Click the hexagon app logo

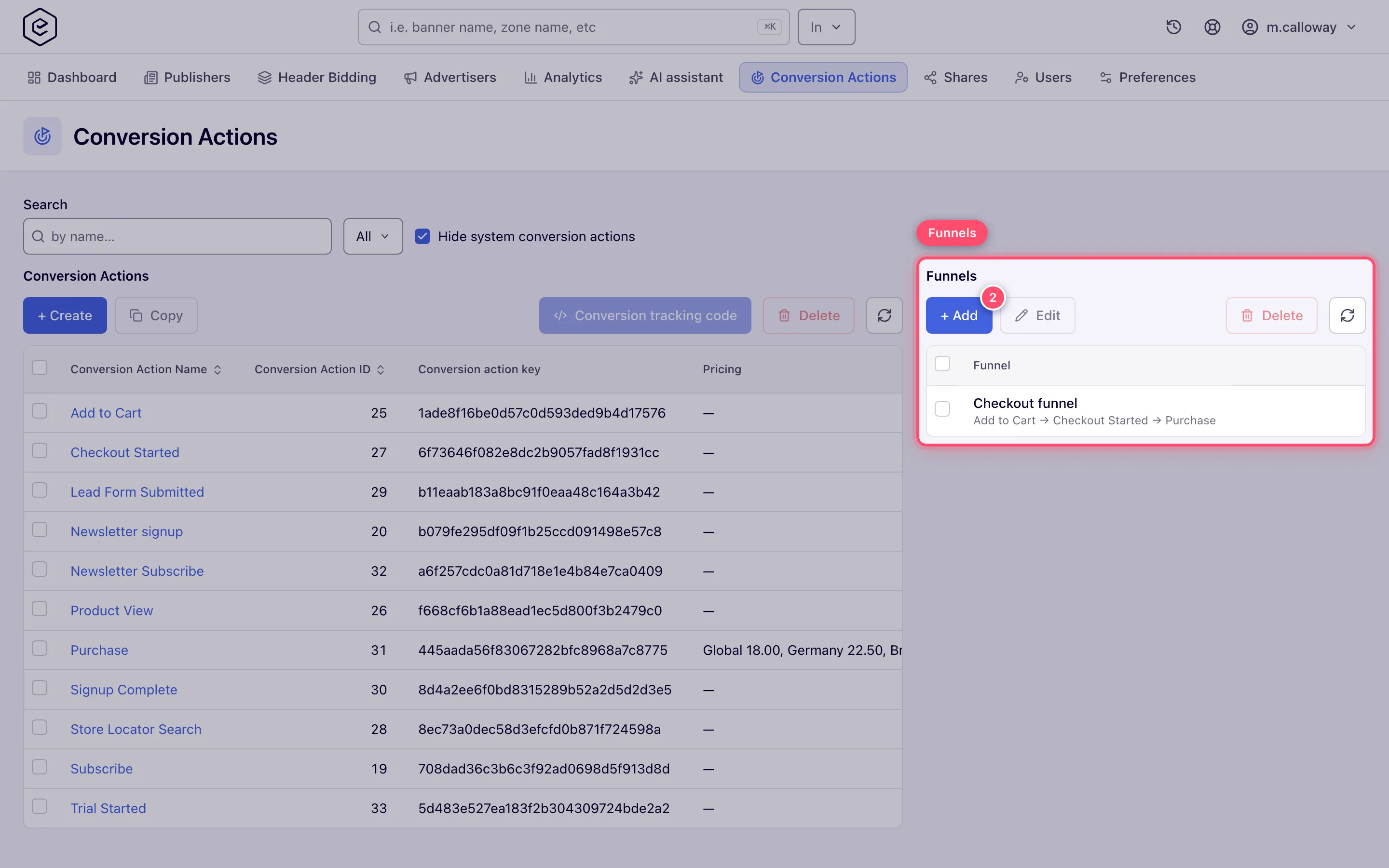[x=40, y=27]
